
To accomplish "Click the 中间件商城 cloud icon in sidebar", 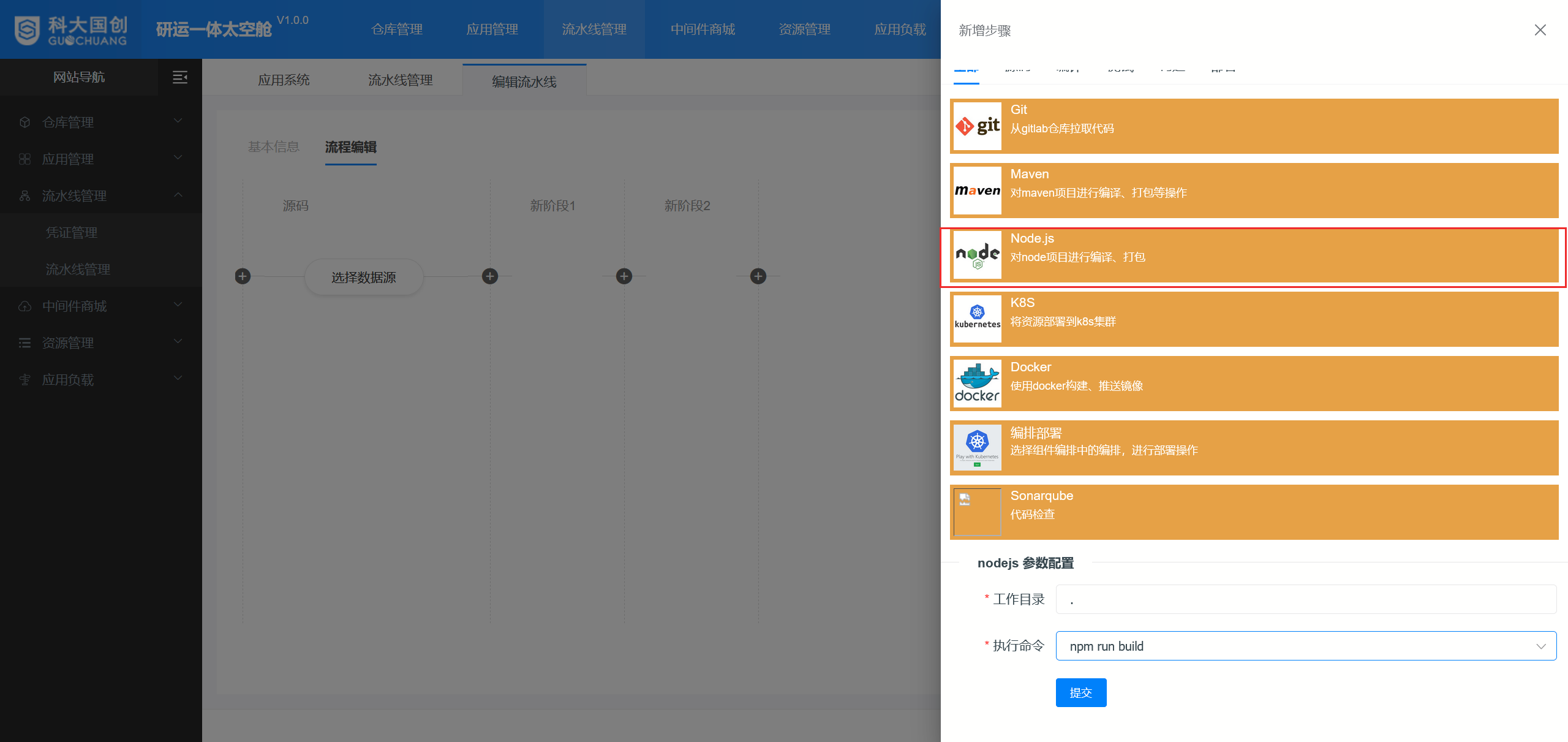I will coord(24,306).
